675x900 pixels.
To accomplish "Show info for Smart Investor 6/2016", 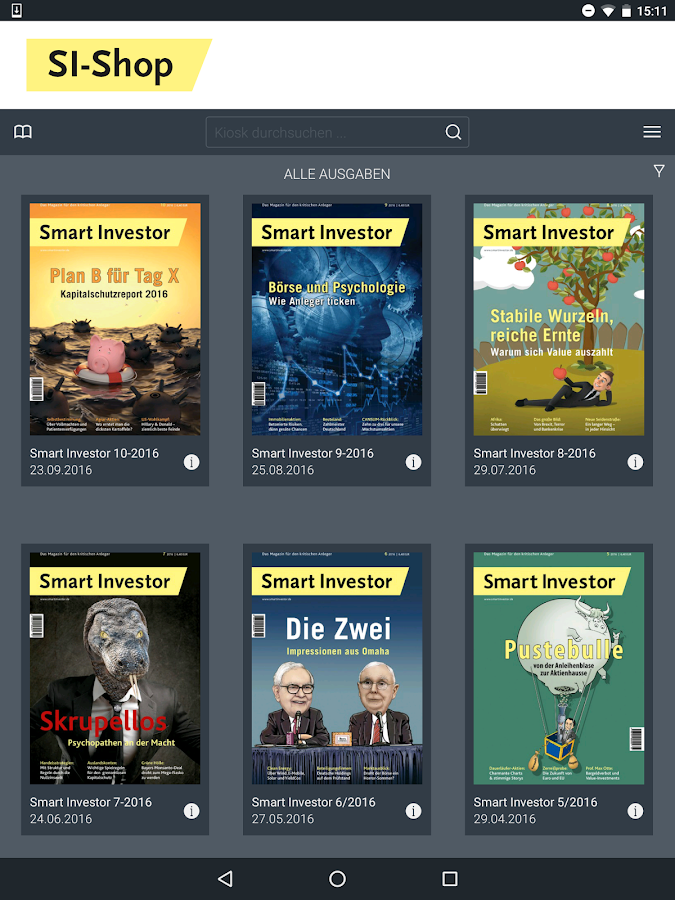I will click(413, 811).
